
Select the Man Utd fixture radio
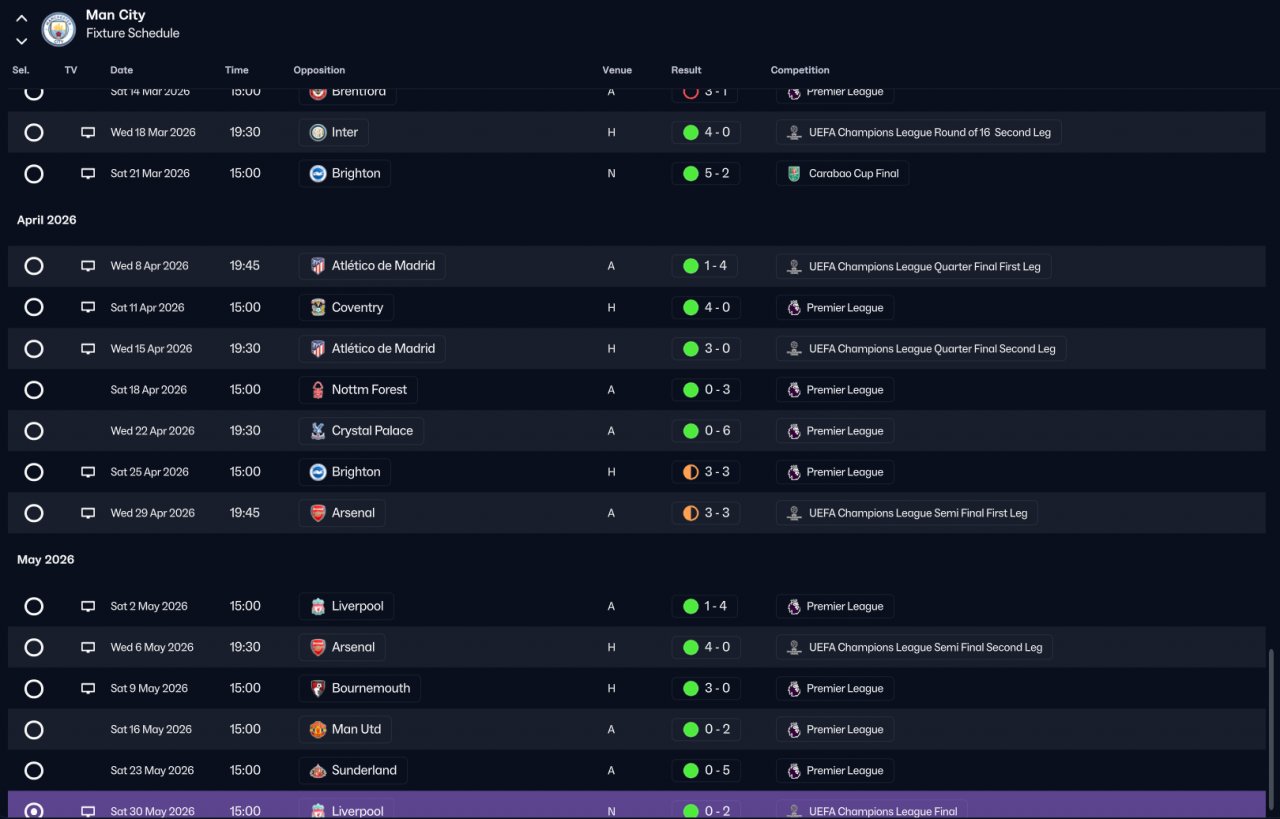(34, 729)
